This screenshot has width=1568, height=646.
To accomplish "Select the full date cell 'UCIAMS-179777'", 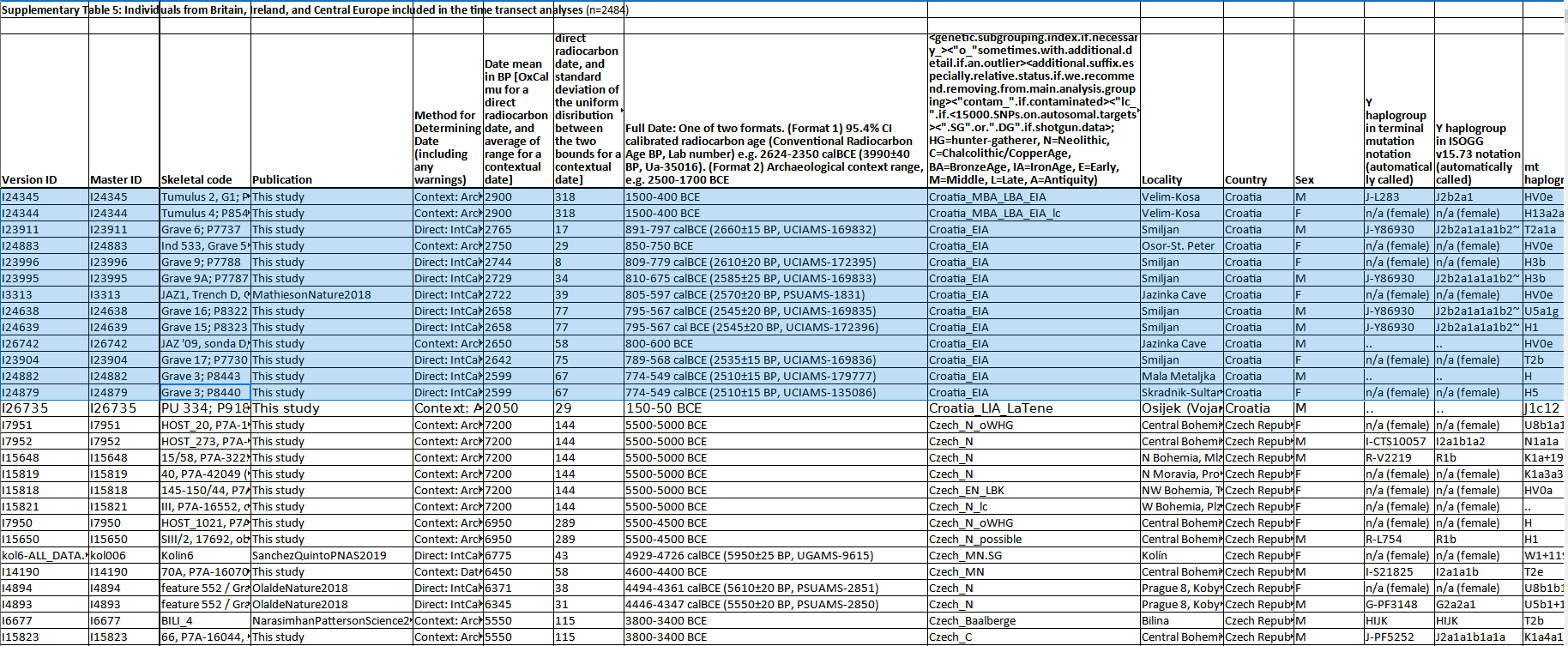I will click(x=775, y=377).
